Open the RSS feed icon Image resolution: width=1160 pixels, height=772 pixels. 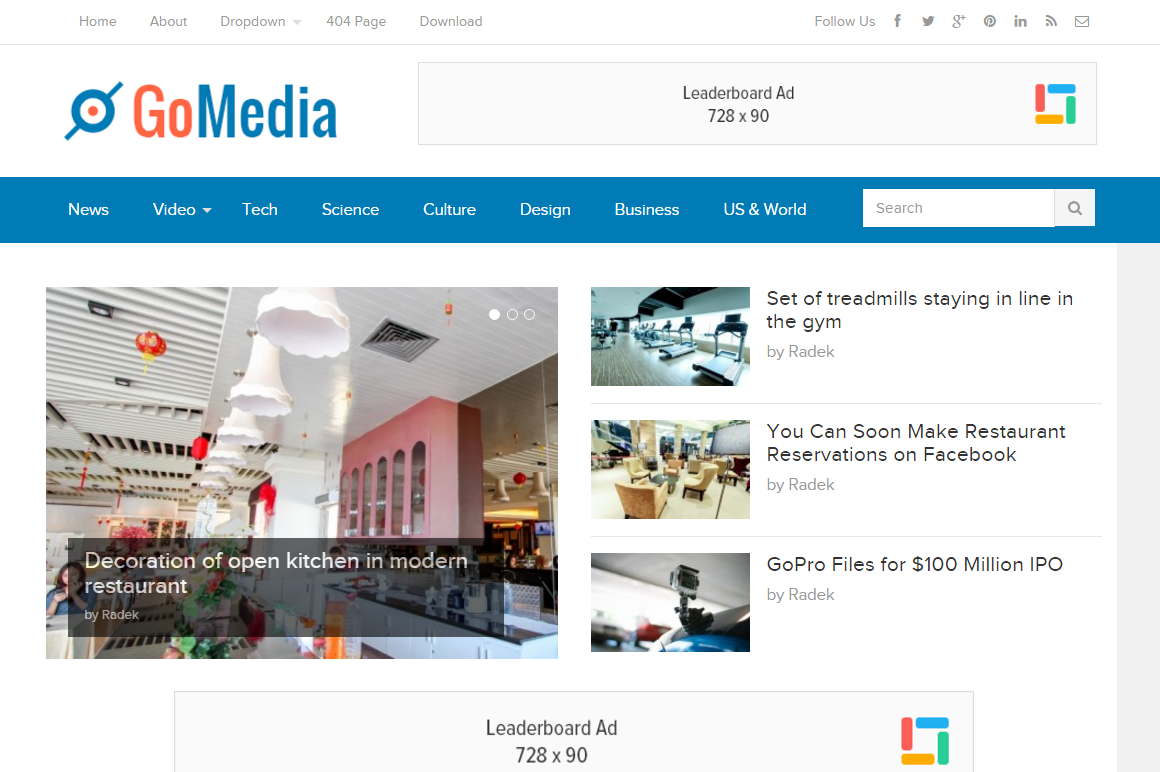pyautogui.click(x=1051, y=21)
